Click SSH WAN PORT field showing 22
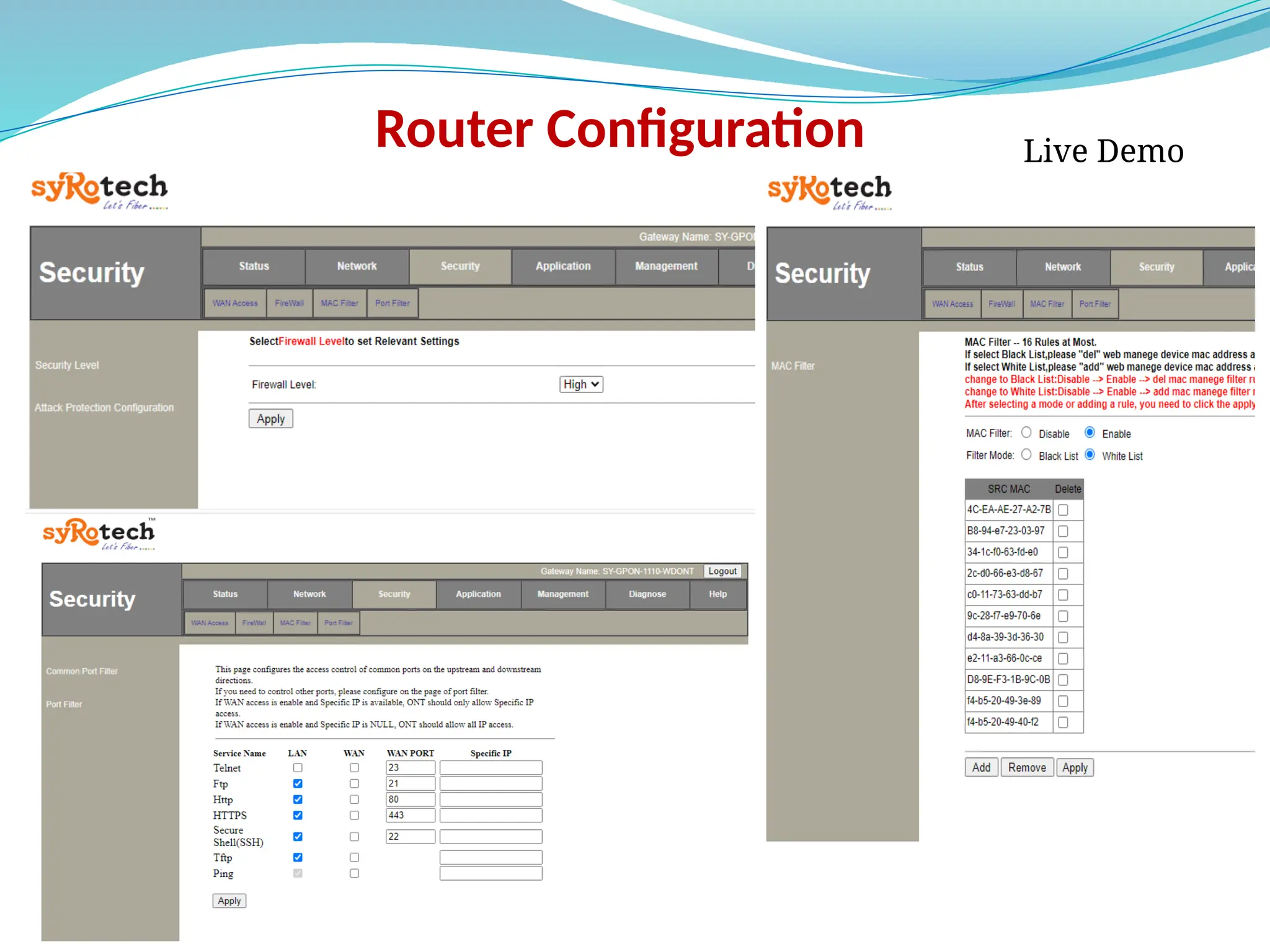The height and width of the screenshot is (952, 1270). 411,837
